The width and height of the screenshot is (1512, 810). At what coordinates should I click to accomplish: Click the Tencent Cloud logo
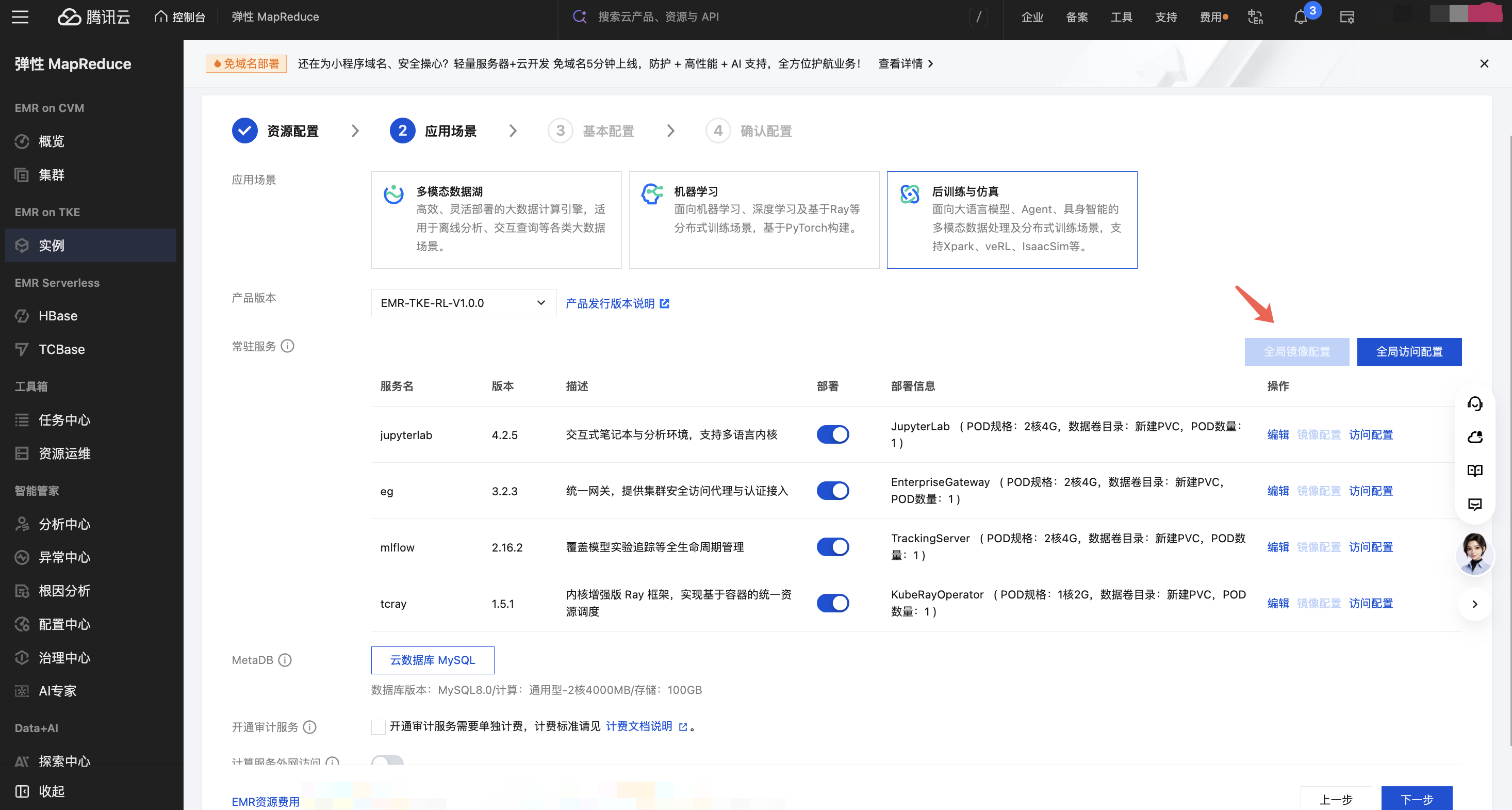click(93, 17)
